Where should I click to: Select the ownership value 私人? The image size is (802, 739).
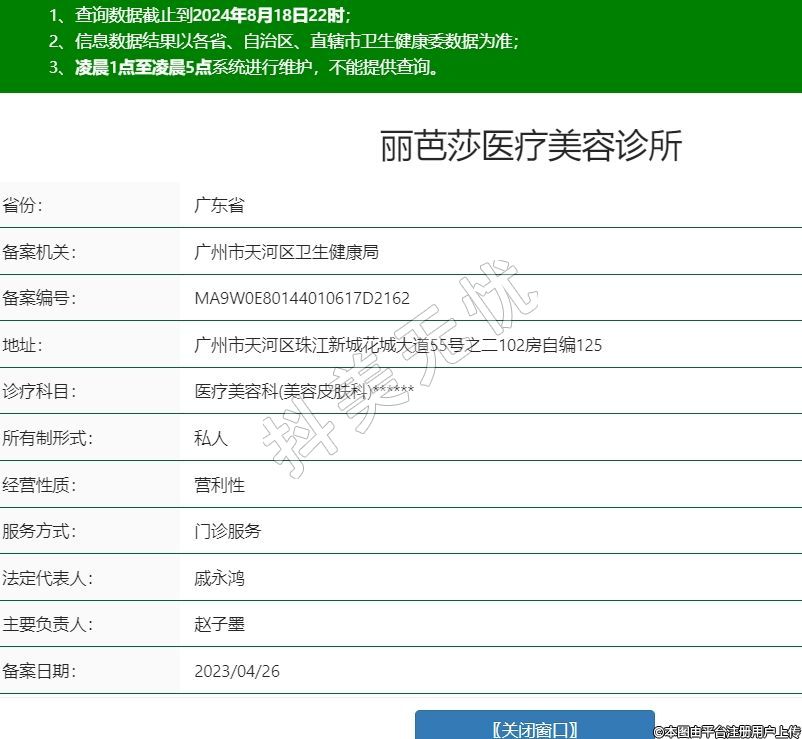tap(211, 438)
